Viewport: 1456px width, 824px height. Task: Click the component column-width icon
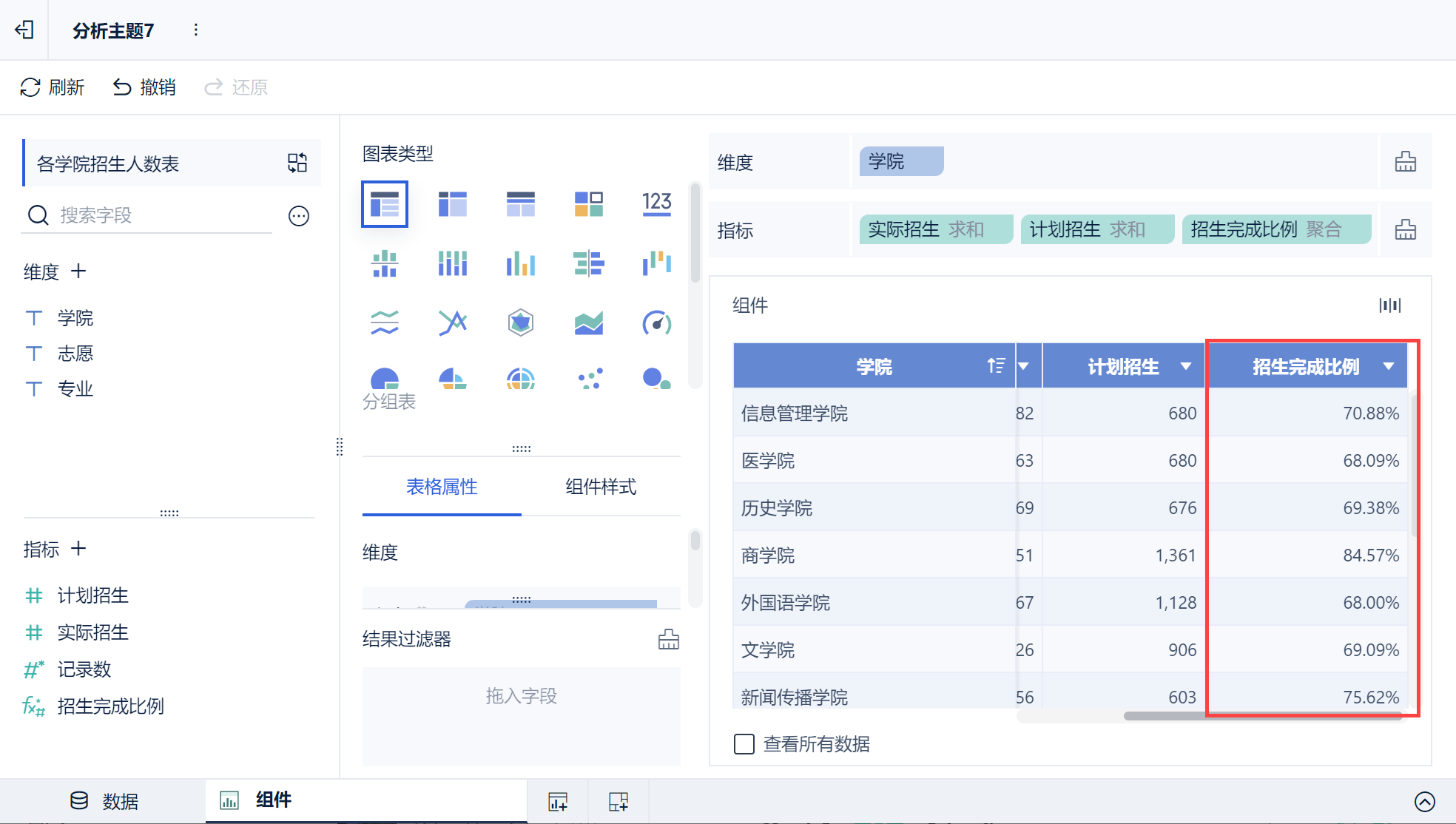click(1389, 305)
